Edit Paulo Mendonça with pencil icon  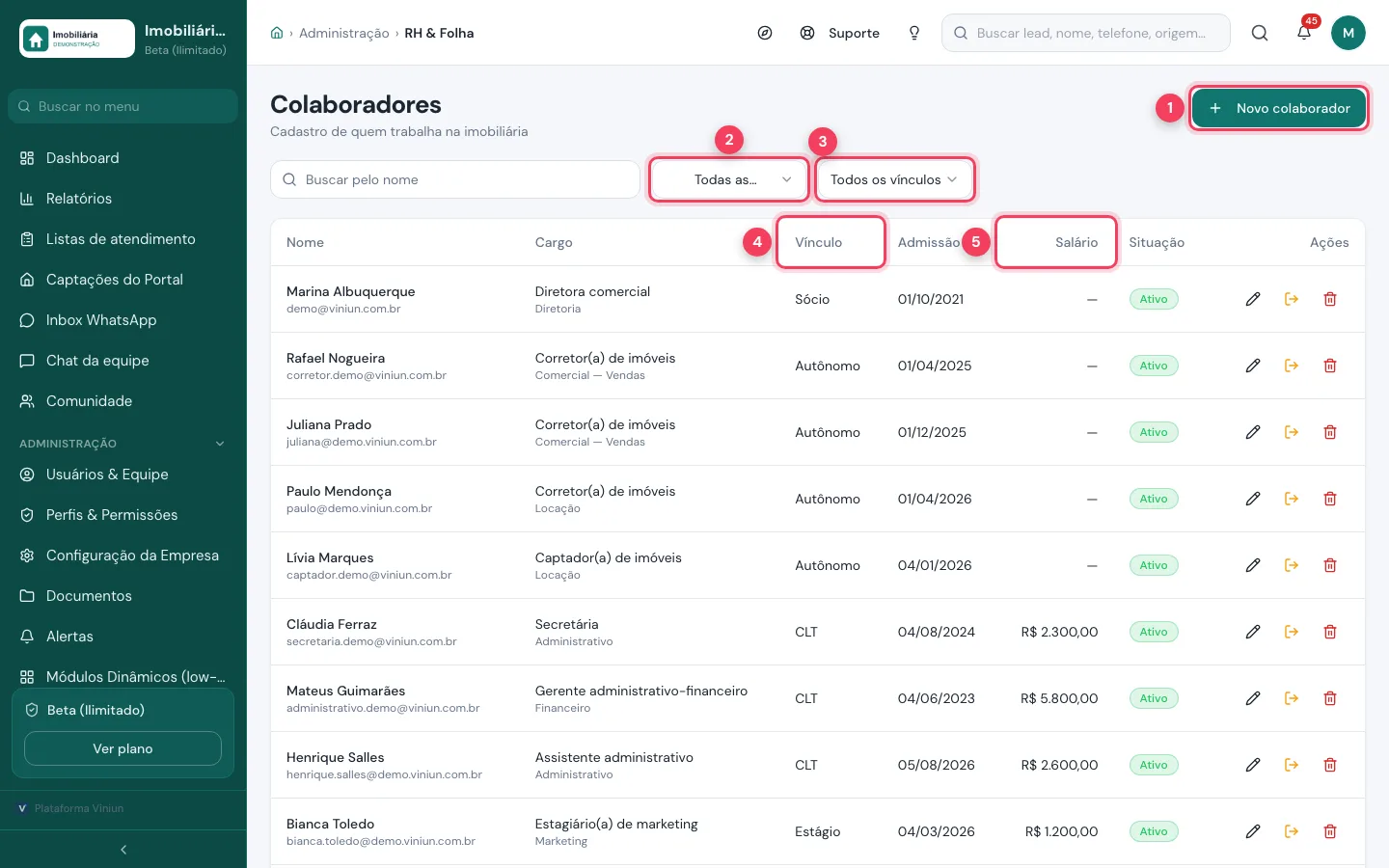tap(1253, 499)
